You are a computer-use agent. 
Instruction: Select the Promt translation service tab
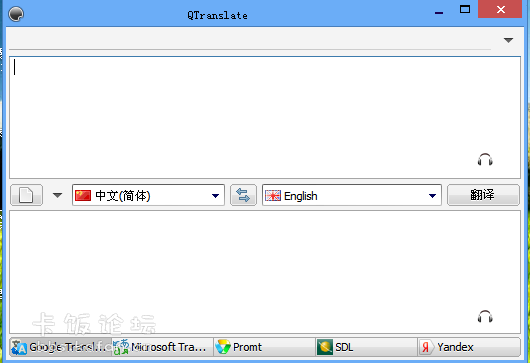[264, 347]
